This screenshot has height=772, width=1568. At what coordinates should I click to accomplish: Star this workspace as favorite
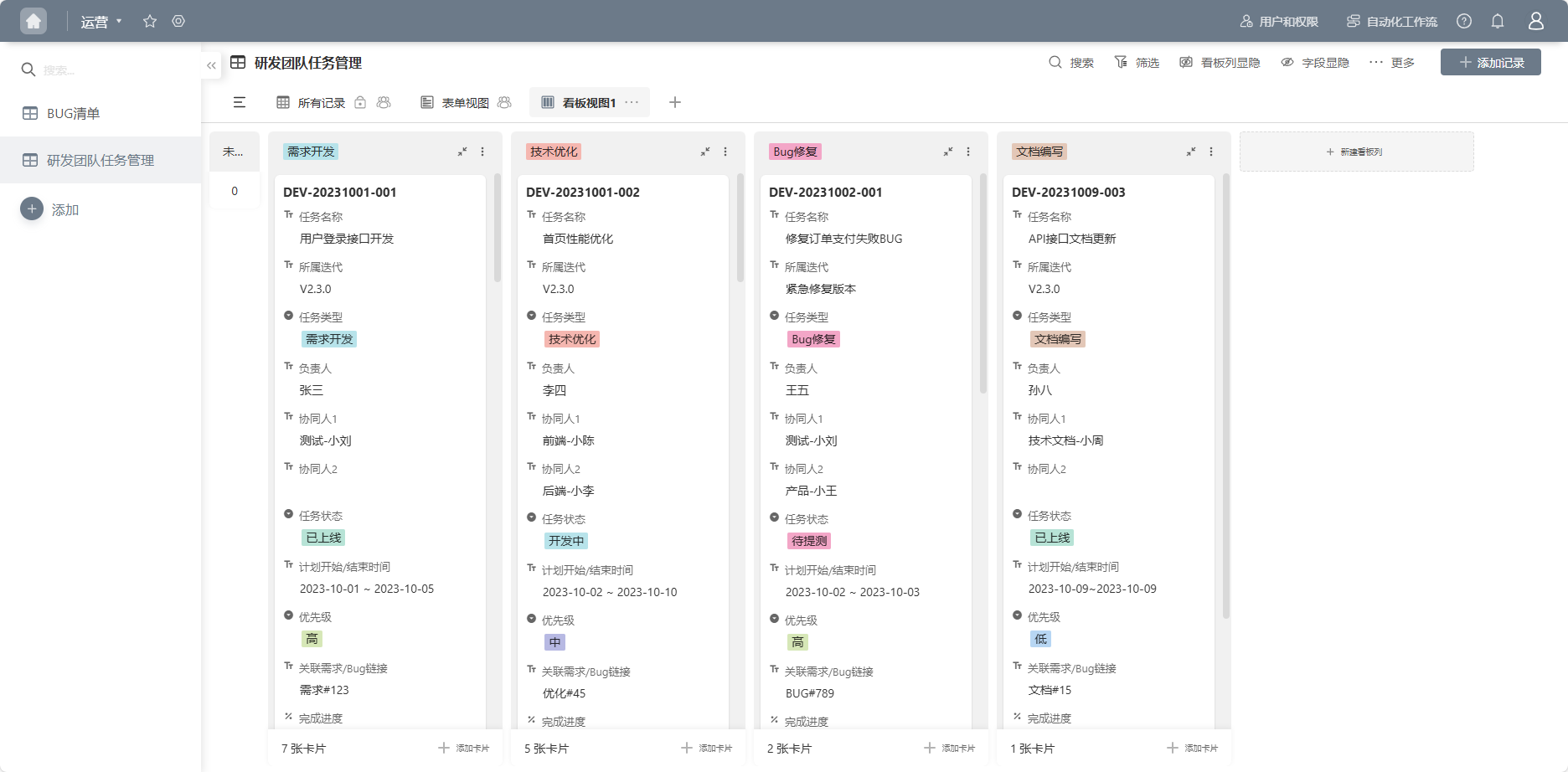(150, 21)
